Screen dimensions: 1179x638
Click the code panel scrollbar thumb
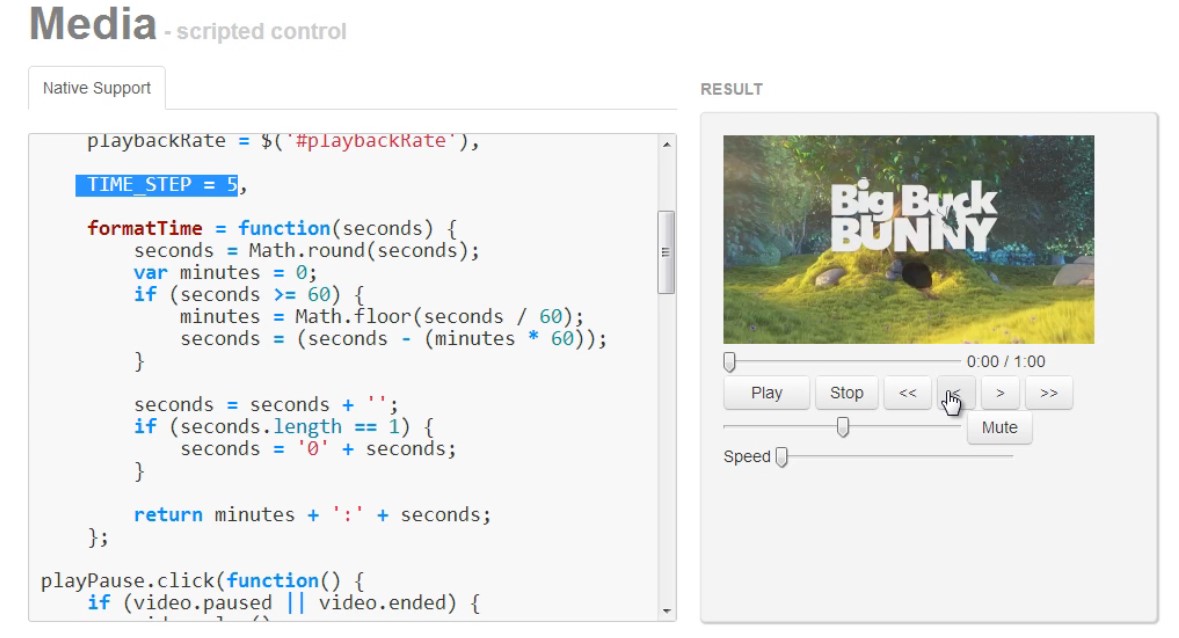666,252
